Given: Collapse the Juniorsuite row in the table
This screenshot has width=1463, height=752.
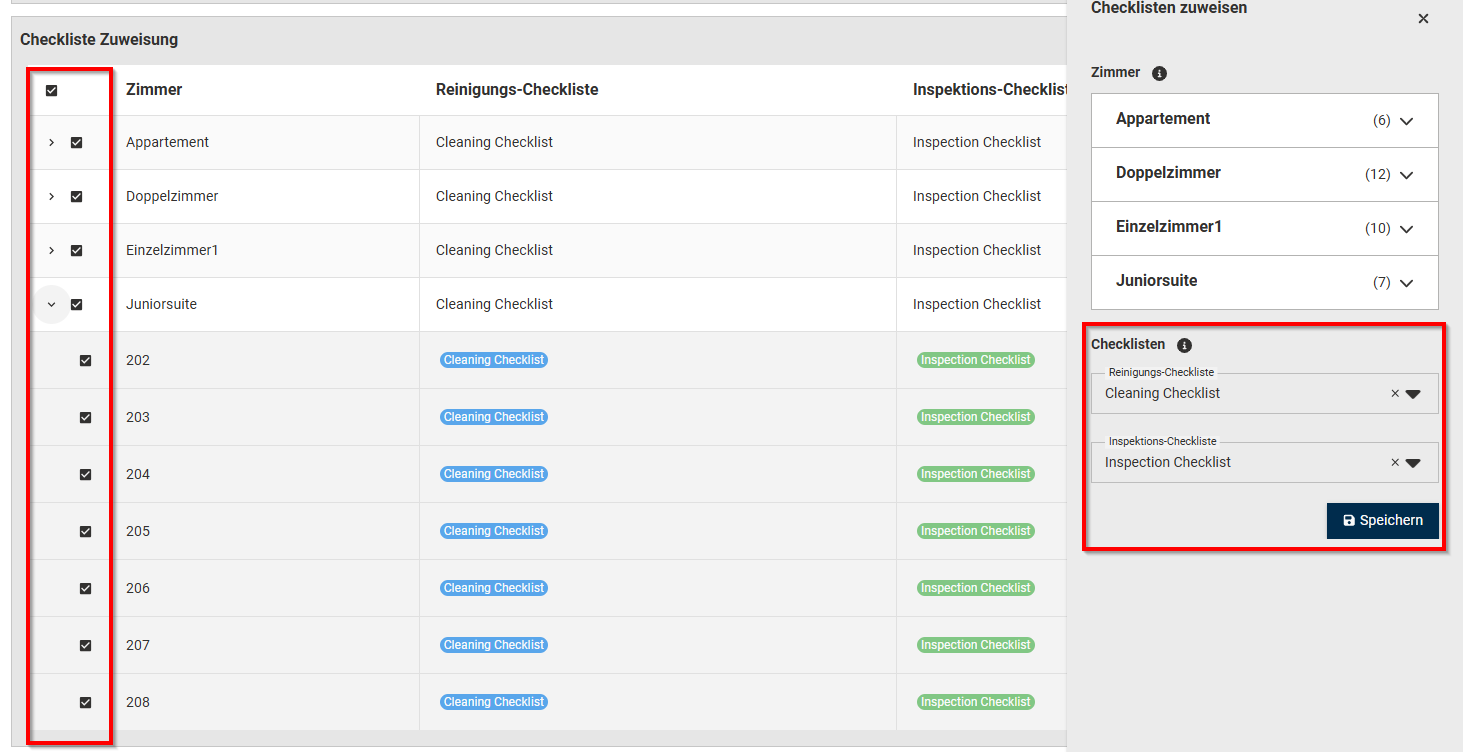Looking at the screenshot, I should 52,305.
